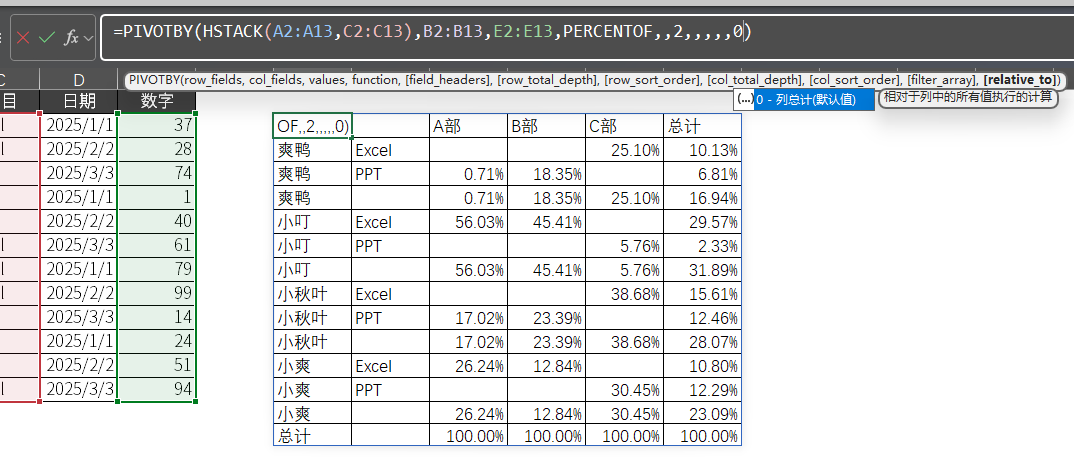
Task: Select the cell with value 61
Action: point(158,244)
